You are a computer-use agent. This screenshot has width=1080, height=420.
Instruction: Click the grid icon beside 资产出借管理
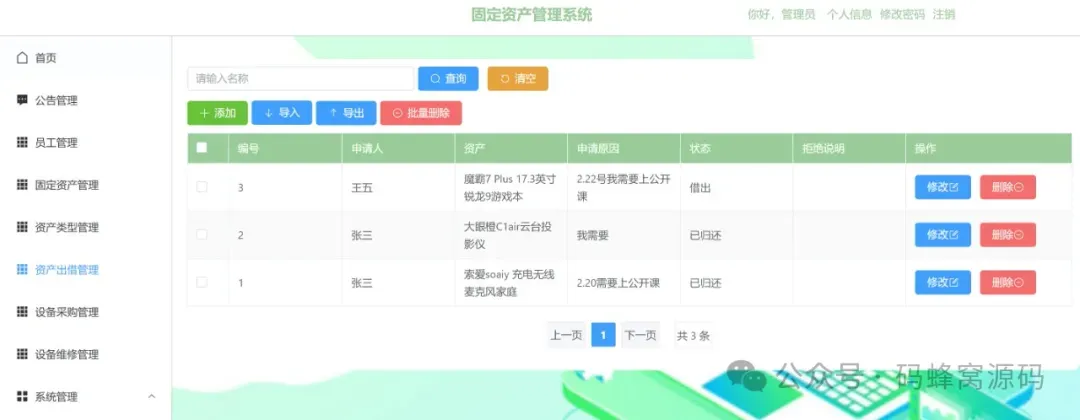coord(22,270)
